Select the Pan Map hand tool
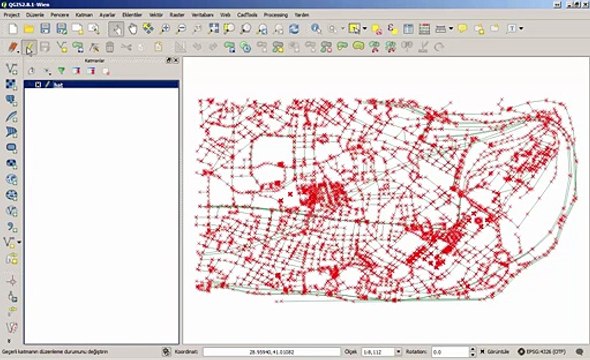The height and width of the screenshot is (360, 590). 132,29
